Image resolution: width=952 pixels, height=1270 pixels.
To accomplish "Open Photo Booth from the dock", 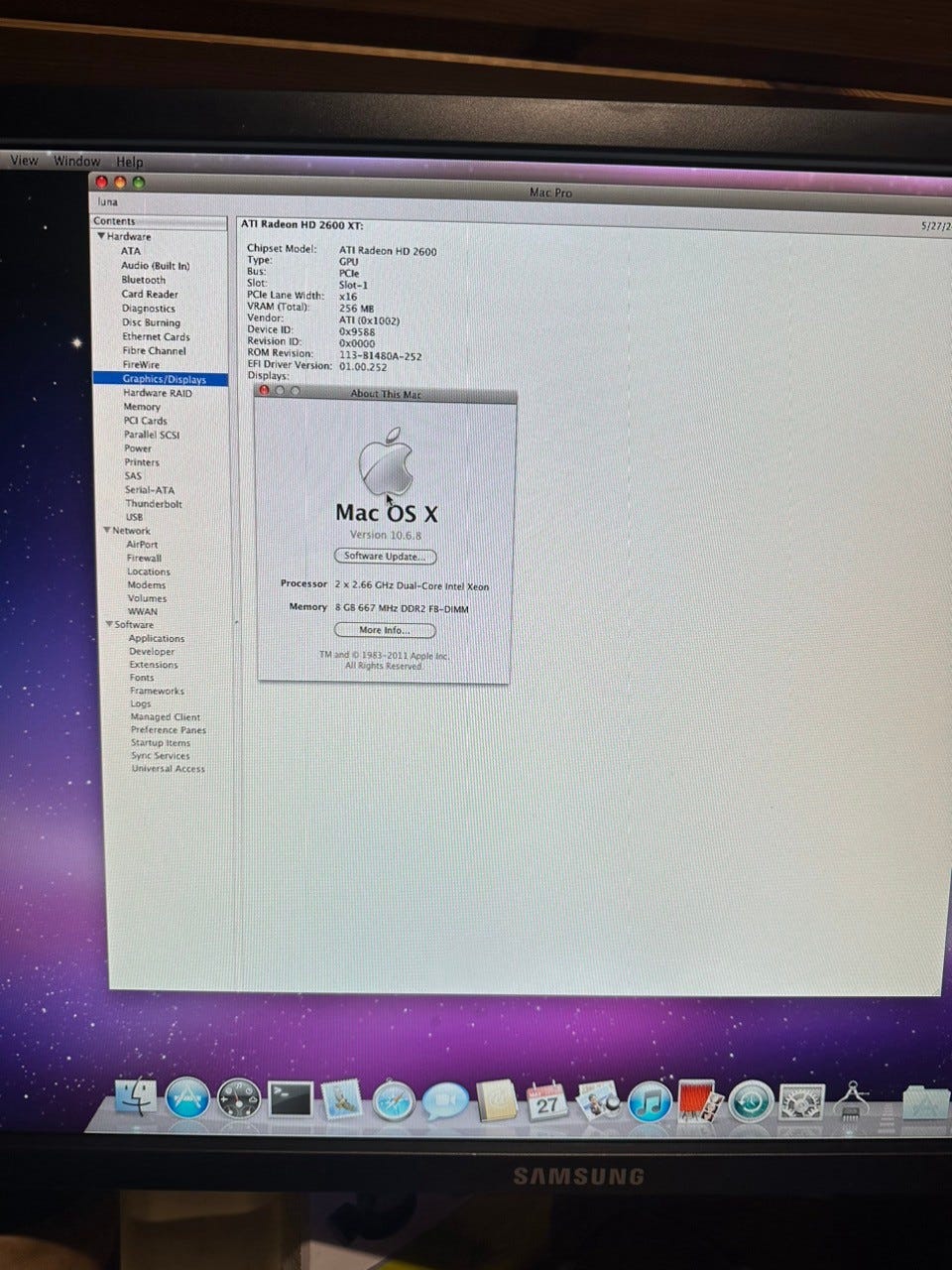I will pos(702,1102).
